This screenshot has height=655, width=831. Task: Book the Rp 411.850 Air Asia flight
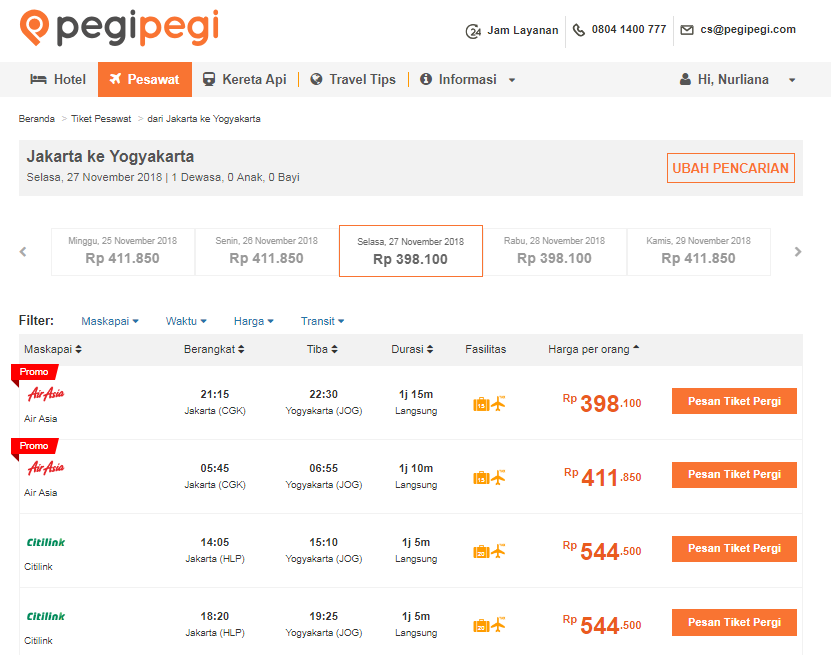click(x=734, y=475)
